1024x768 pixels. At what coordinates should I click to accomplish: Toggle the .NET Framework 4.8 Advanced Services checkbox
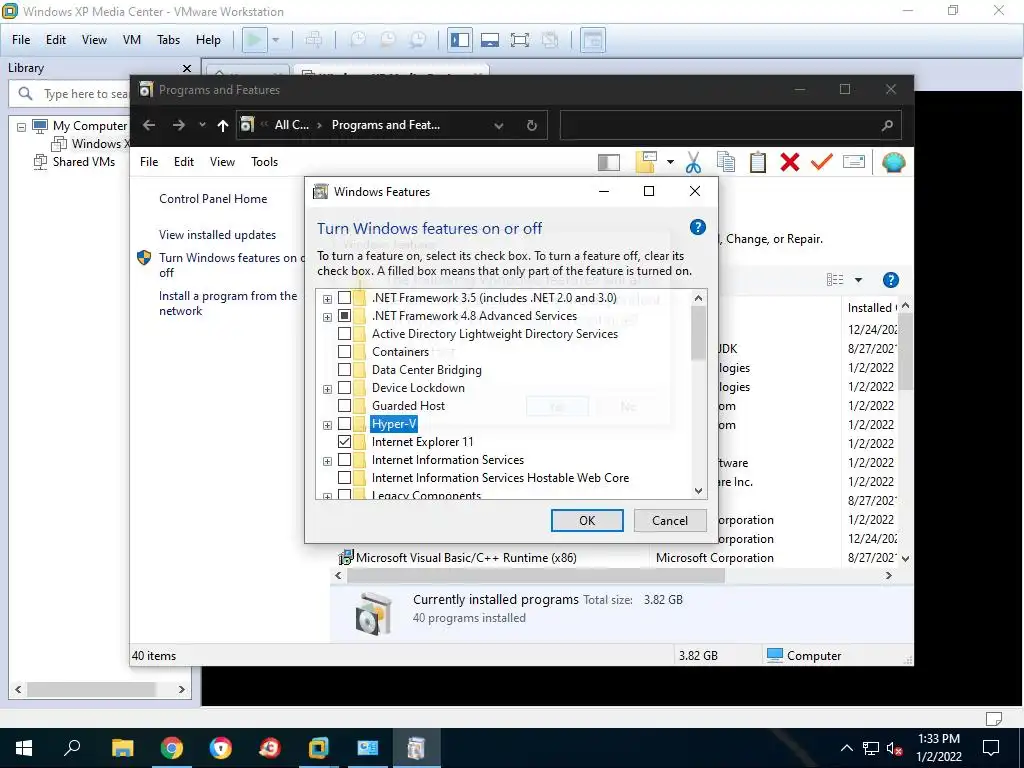point(344,316)
